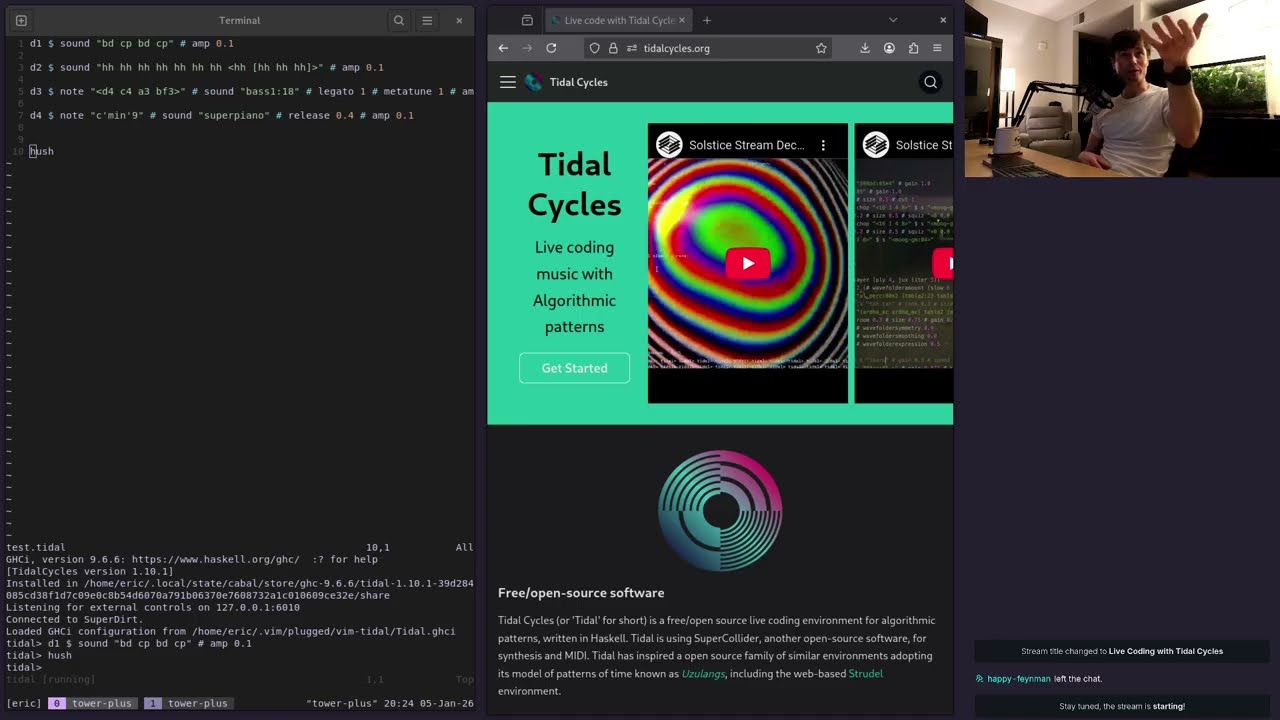Viewport: 1280px width, 720px height.
Task: Open the first video's channel avatar icon
Action: click(x=669, y=145)
